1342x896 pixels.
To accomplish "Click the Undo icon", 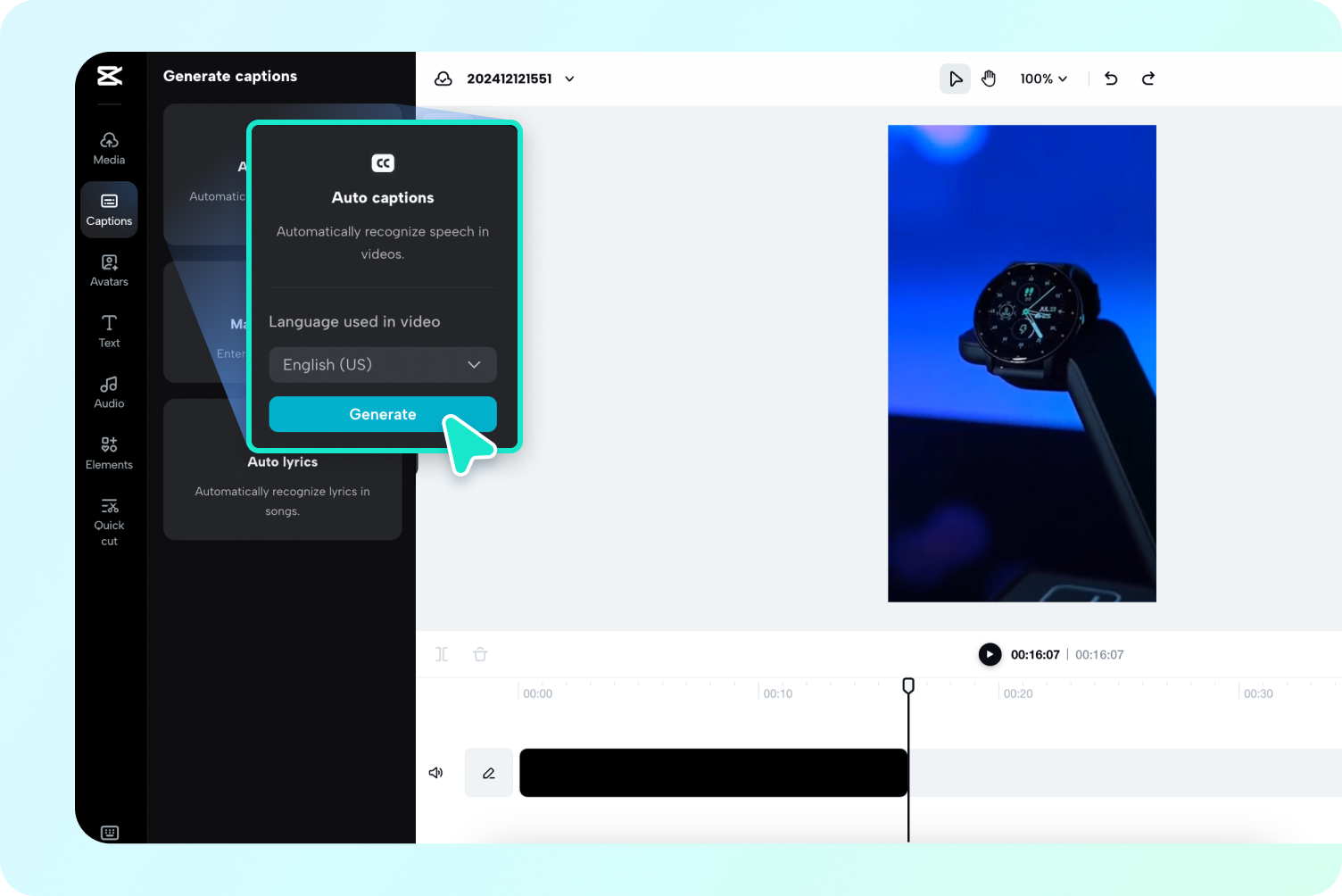I will pyautogui.click(x=1110, y=79).
